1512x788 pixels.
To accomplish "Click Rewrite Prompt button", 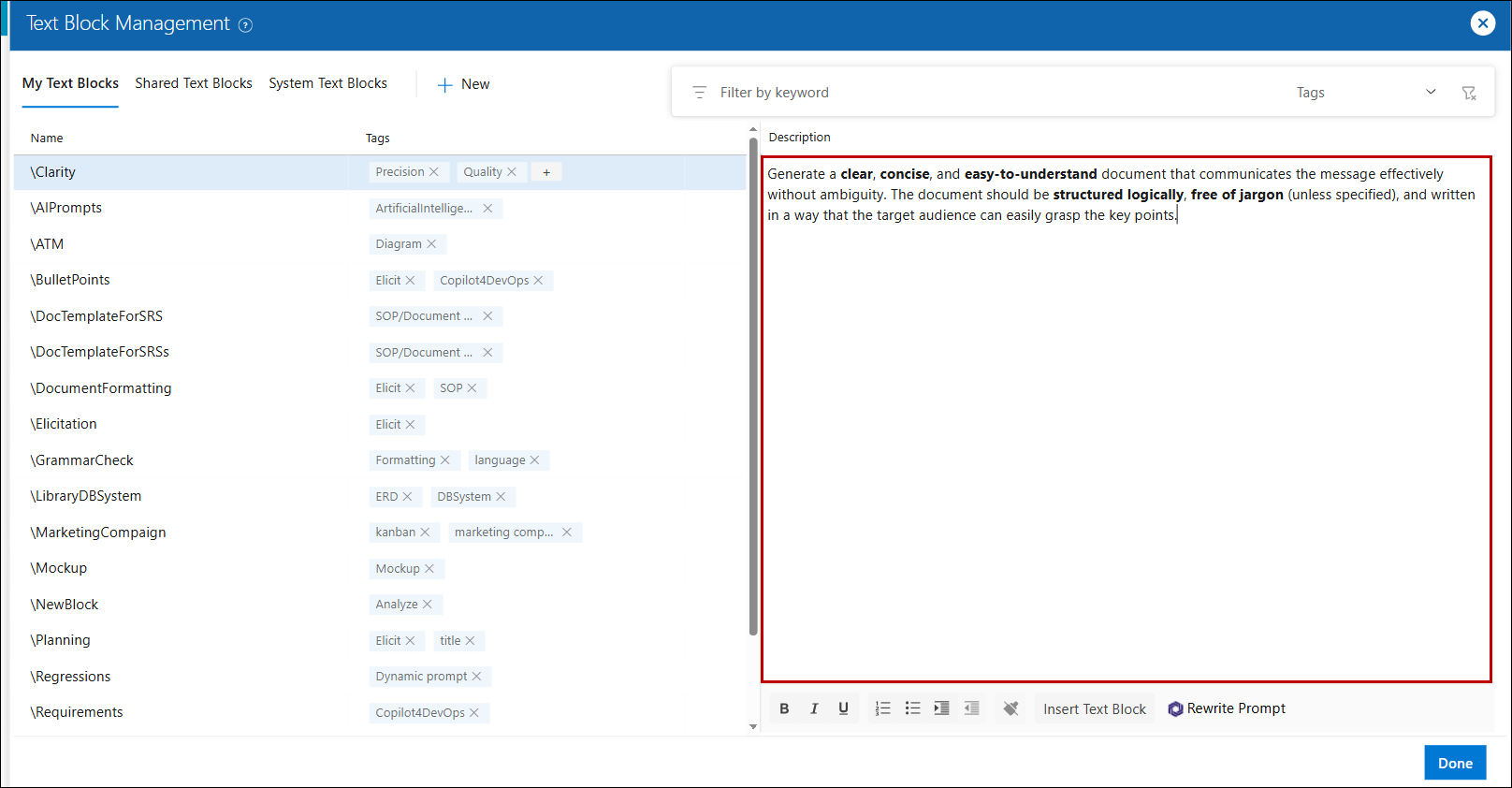I will click(x=1227, y=708).
